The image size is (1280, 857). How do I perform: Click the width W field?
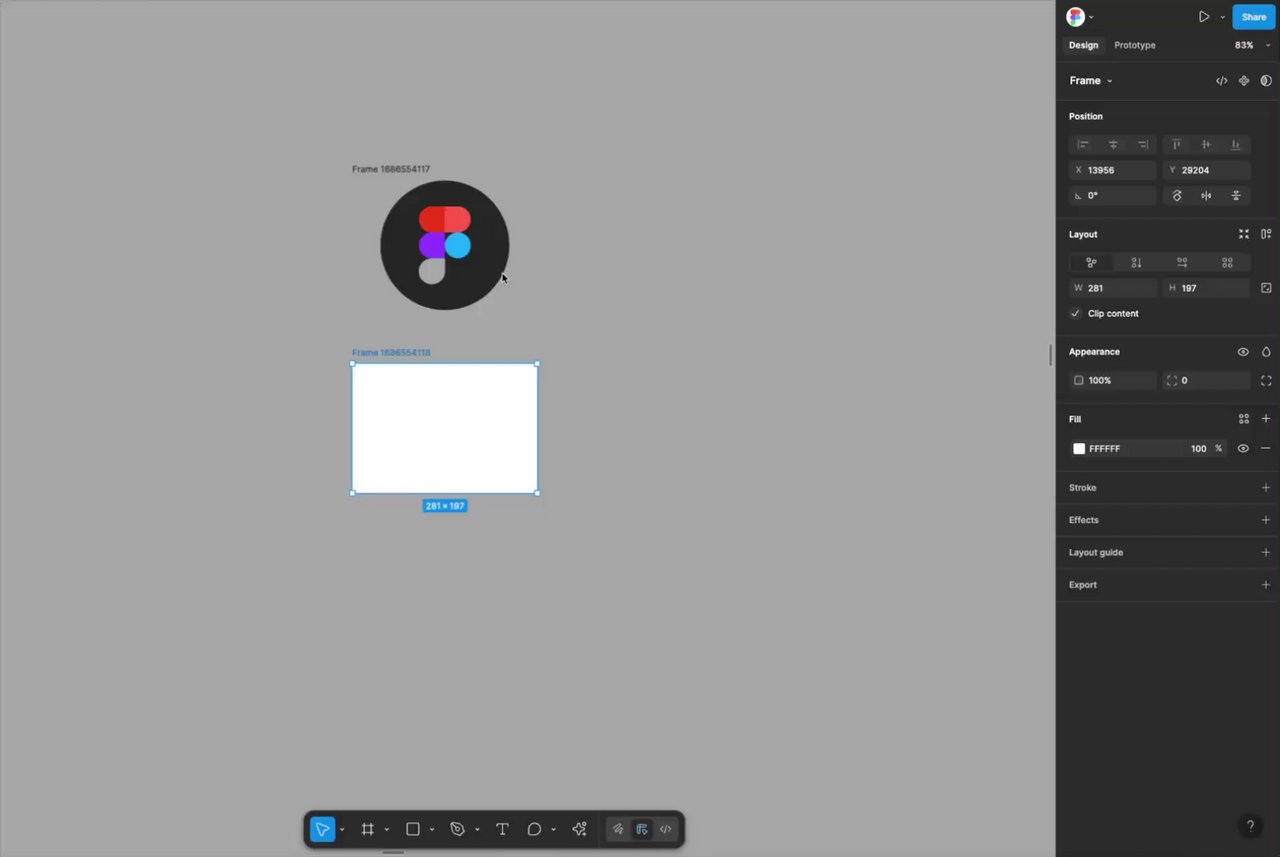(1113, 288)
